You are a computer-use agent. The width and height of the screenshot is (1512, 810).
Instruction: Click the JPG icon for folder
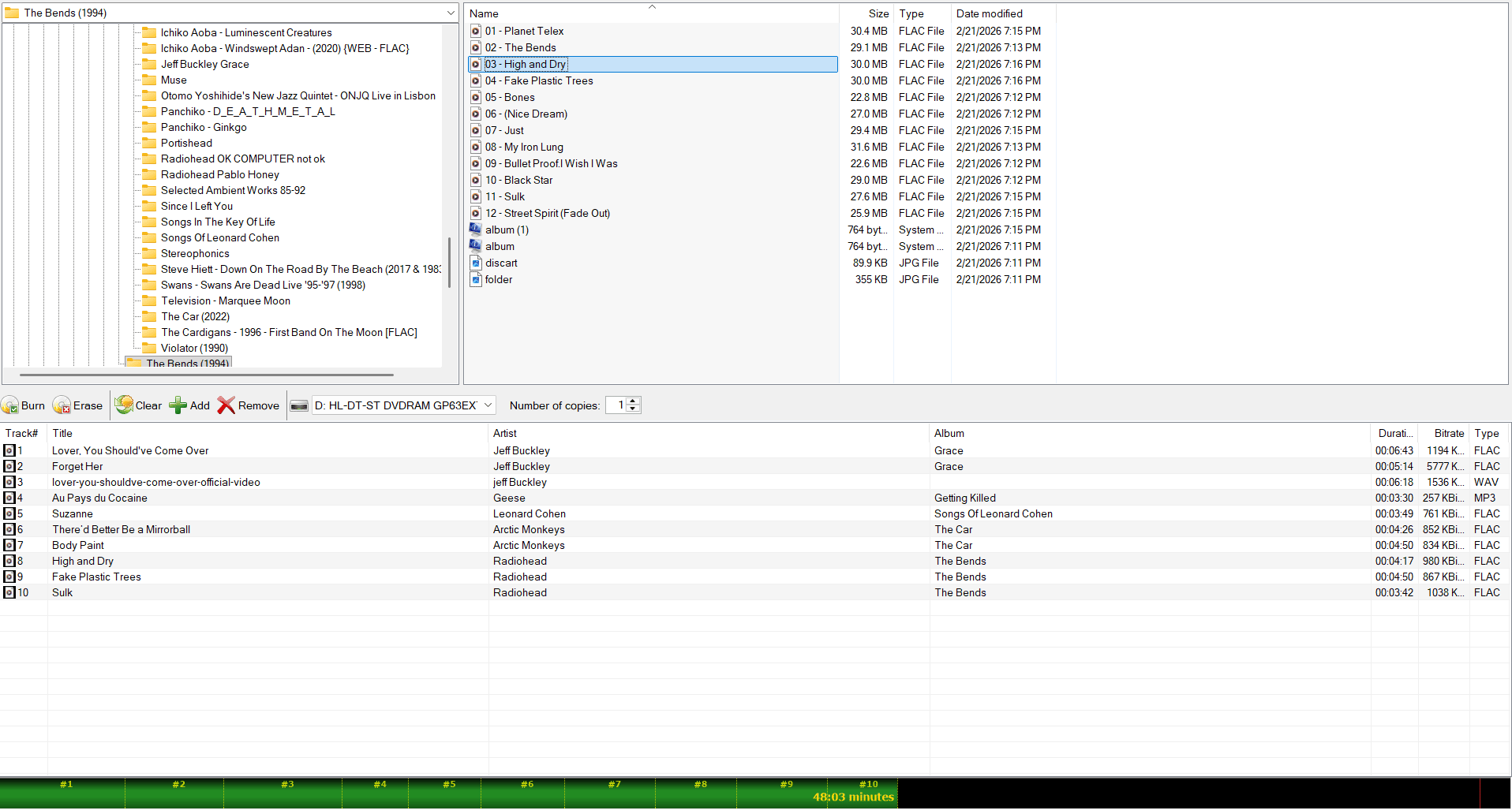pyautogui.click(x=476, y=279)
